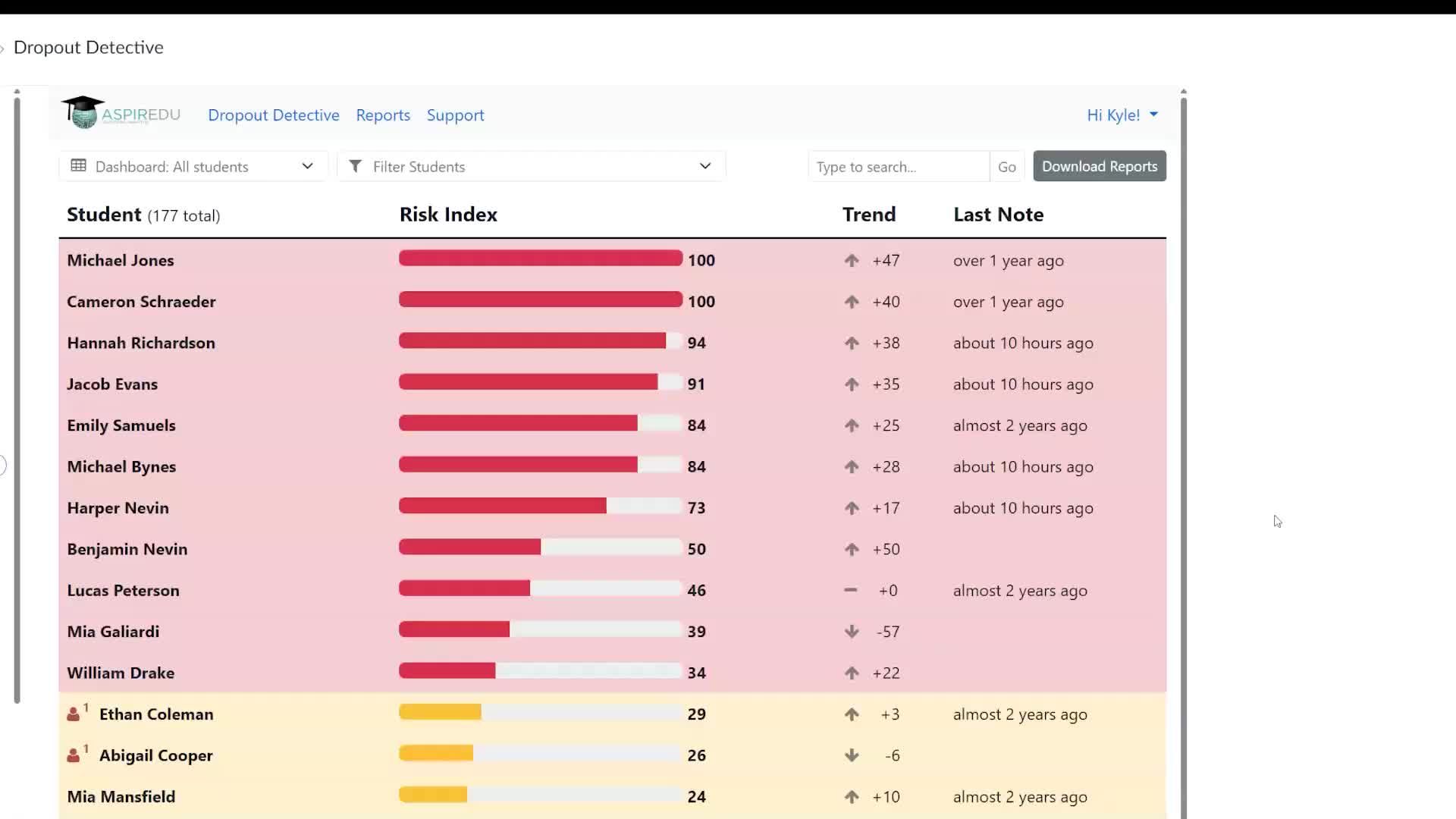
Task: Click the Download Reports button
Action: point(1100,166)
